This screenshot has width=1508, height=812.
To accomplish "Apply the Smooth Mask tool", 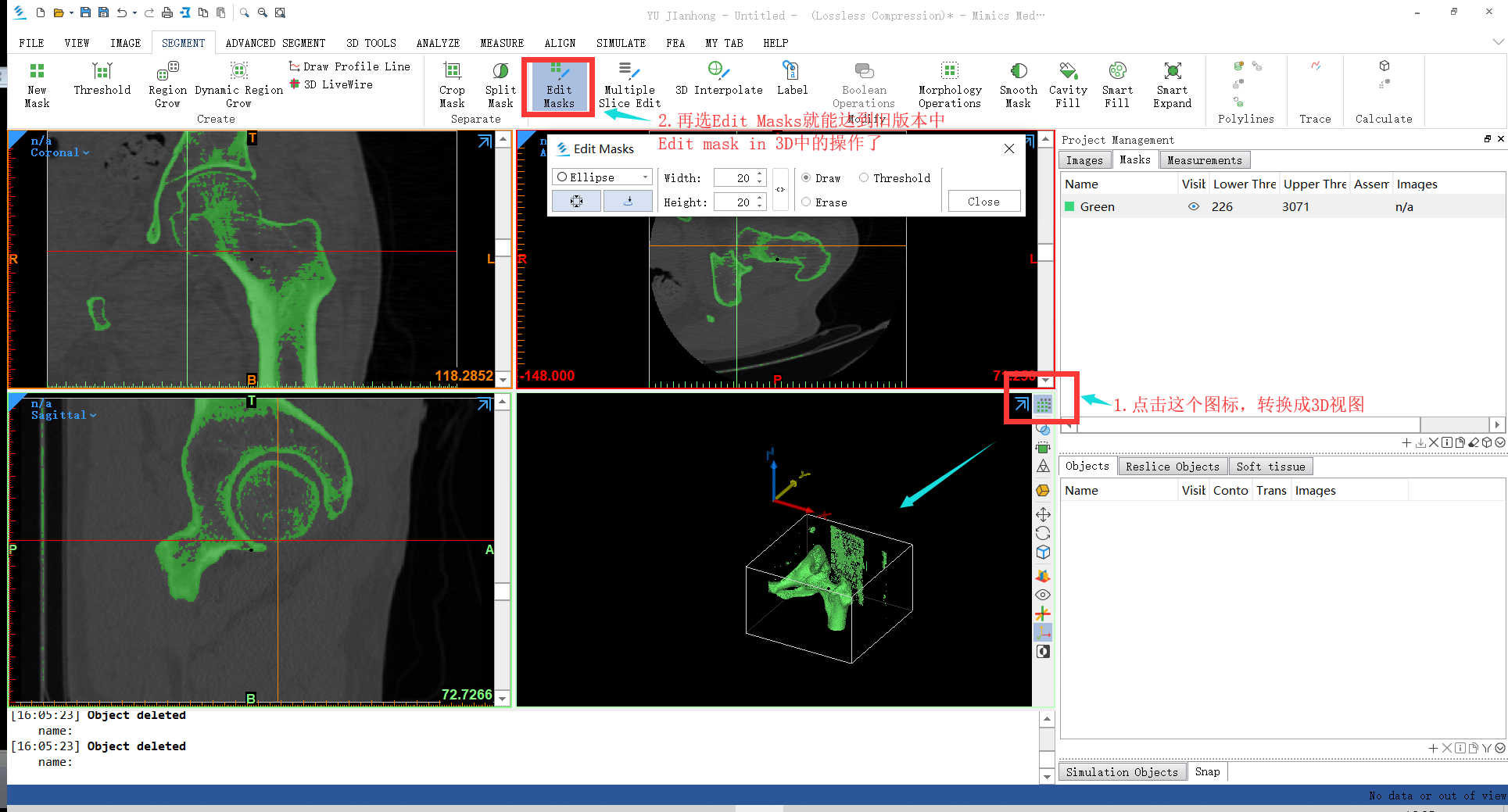I will coord(1018,85).
